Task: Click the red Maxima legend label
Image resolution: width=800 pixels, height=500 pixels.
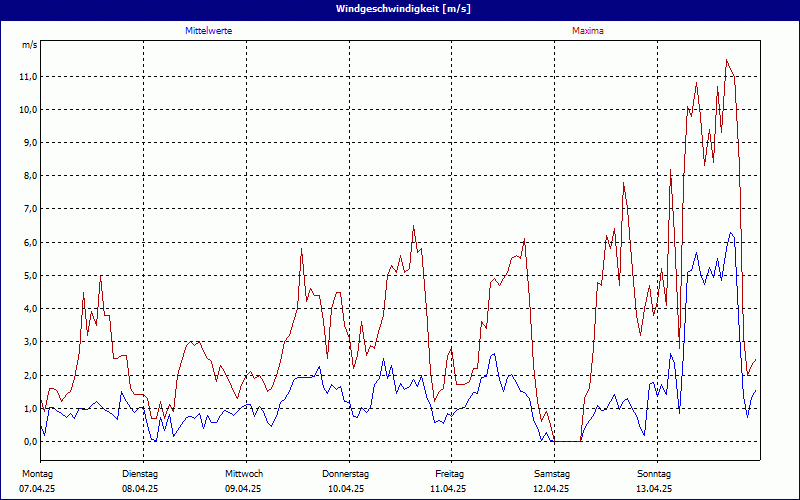Action: coord(588,31)
